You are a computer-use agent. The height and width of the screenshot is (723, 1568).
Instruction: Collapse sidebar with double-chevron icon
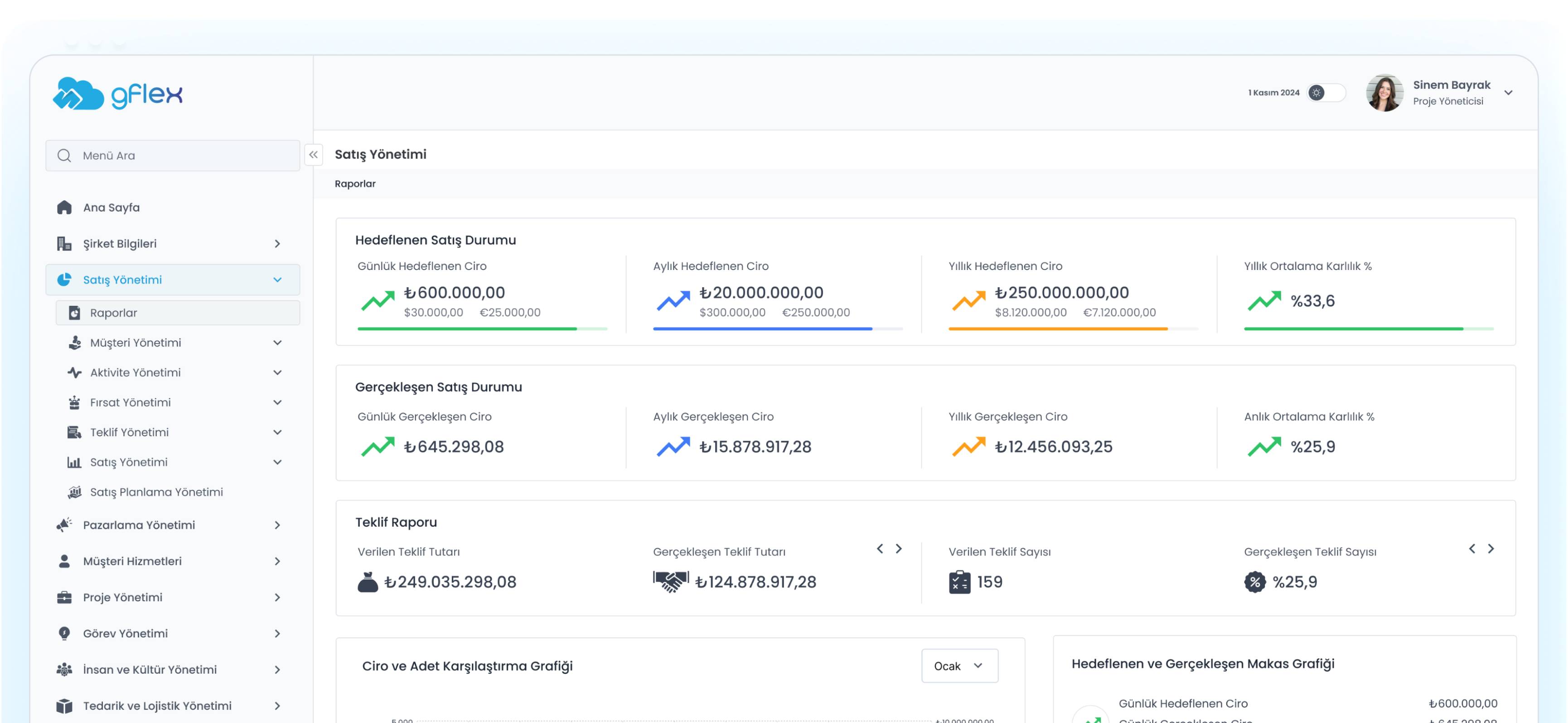[x=313, y=154]
